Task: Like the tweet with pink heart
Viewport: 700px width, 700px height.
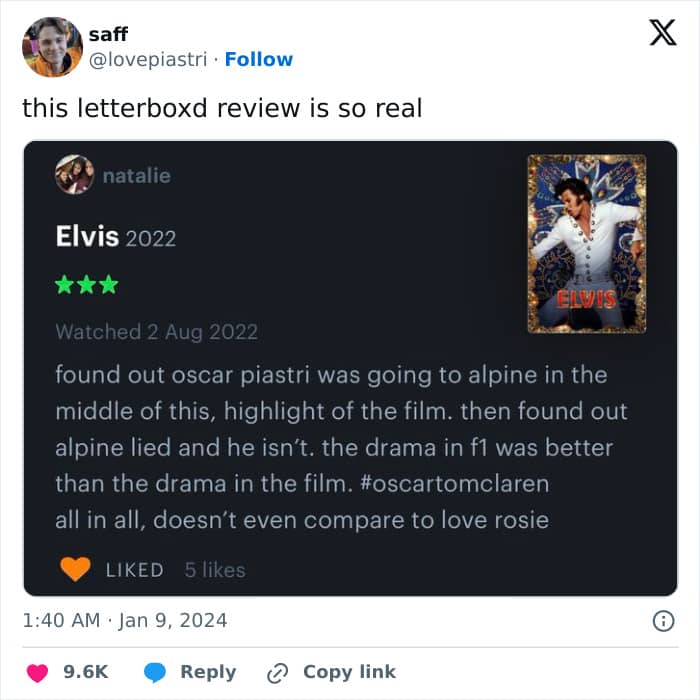Action: [38, 673]
